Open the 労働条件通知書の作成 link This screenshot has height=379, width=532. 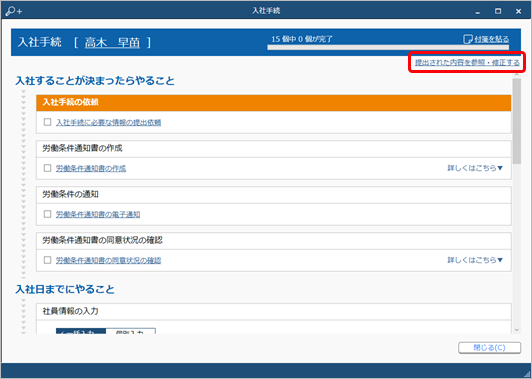click(91, 168)
